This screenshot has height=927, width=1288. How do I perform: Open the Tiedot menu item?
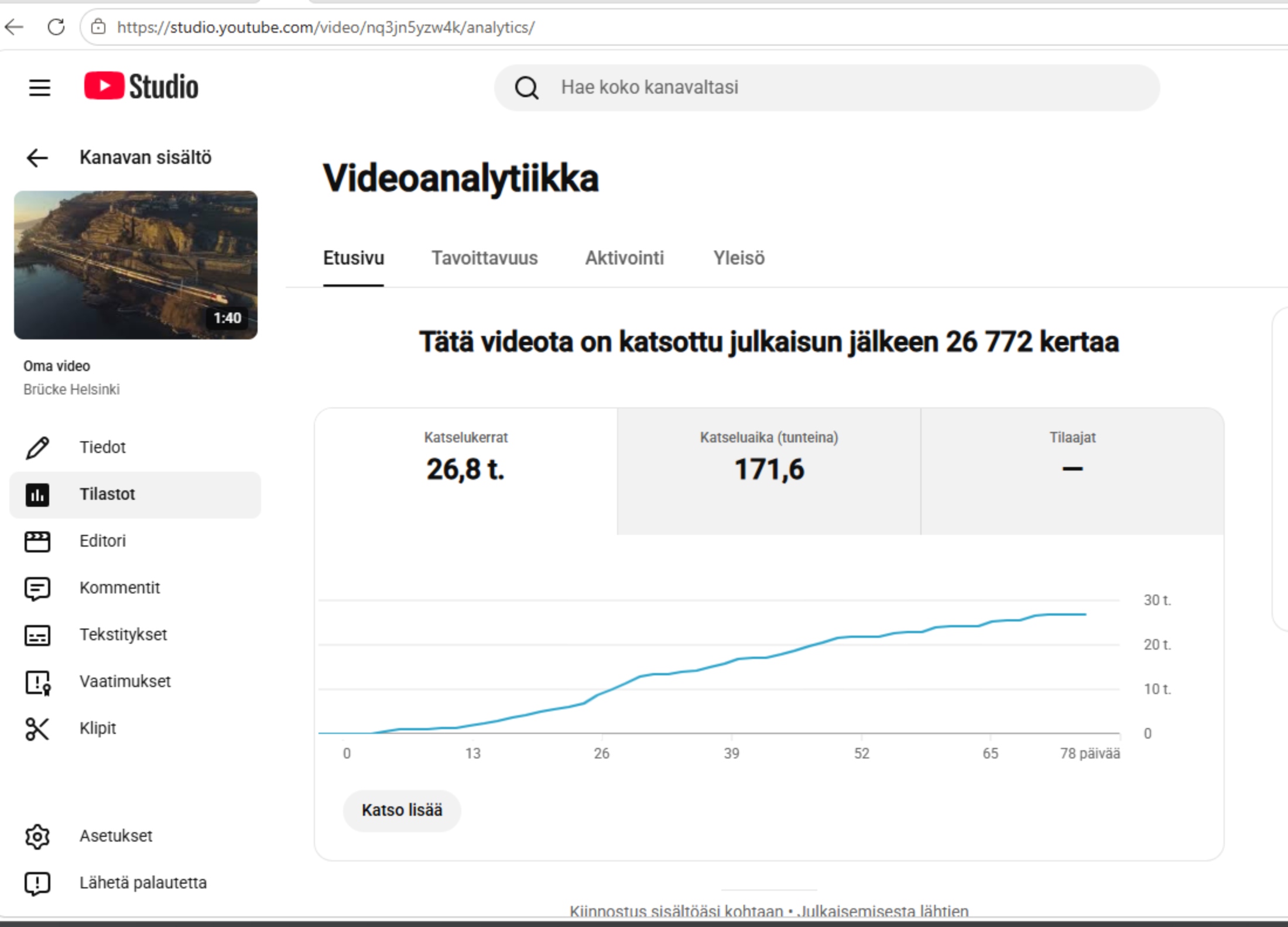(135, 448)
